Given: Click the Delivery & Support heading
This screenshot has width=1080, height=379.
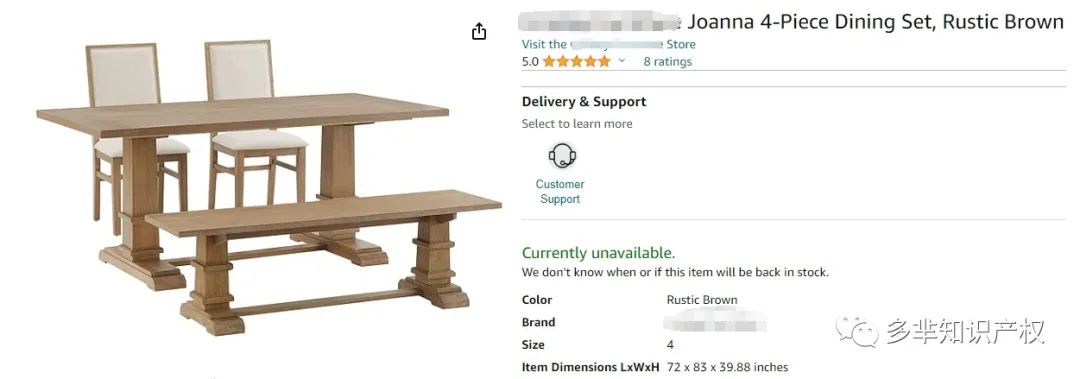Looking at the screenshot, I should [x=583, y=101].
